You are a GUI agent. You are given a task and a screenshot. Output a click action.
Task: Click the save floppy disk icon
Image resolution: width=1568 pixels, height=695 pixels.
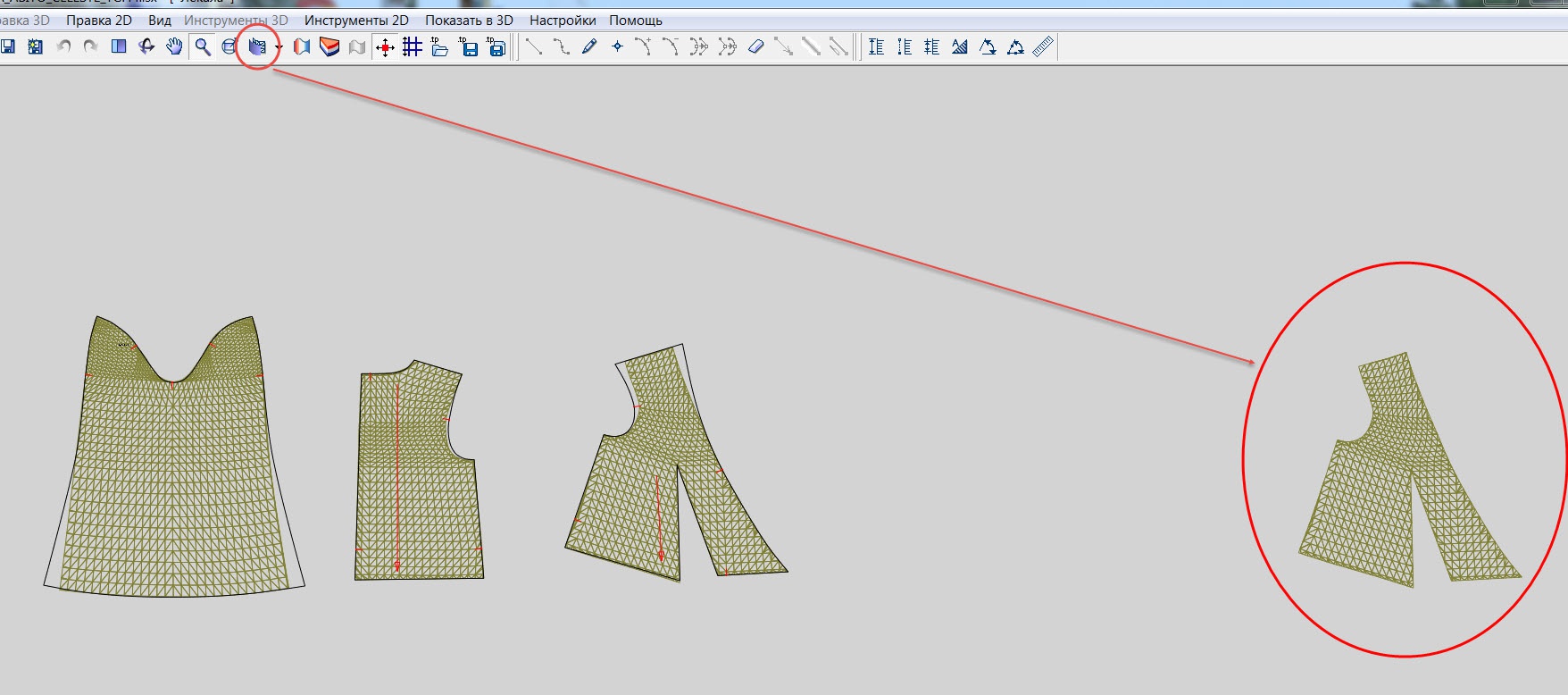tap(8, 46)
